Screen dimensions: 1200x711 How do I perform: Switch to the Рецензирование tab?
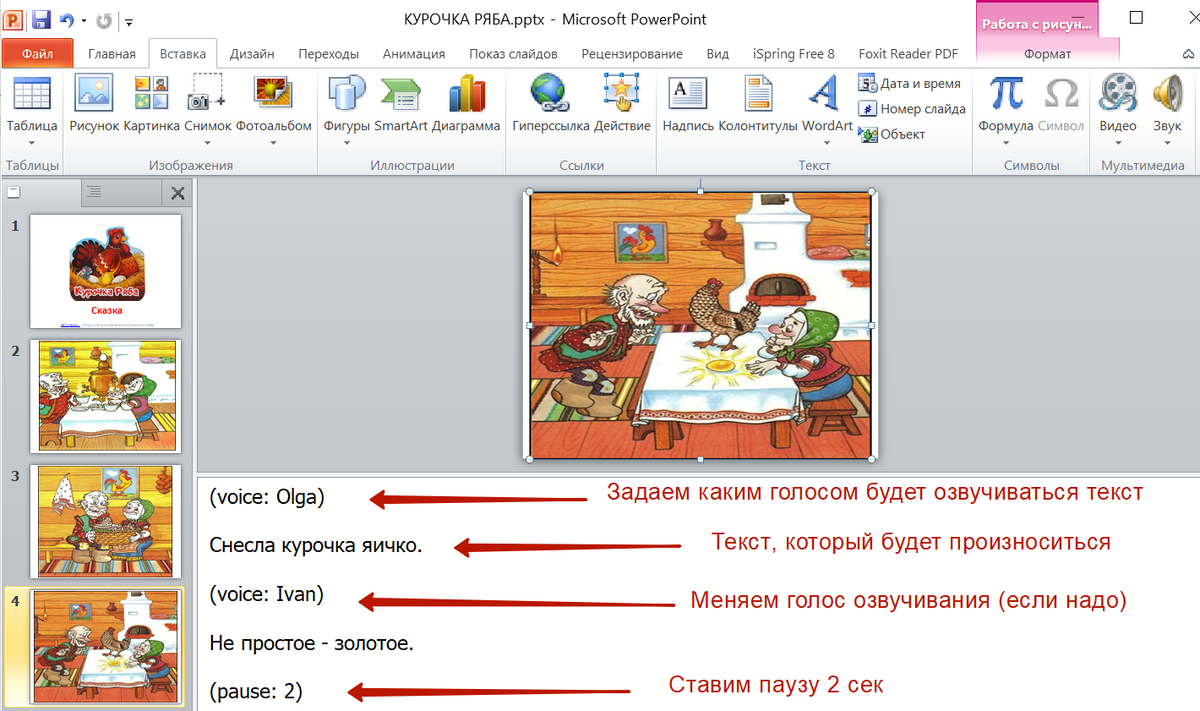[x=632, y=54]
